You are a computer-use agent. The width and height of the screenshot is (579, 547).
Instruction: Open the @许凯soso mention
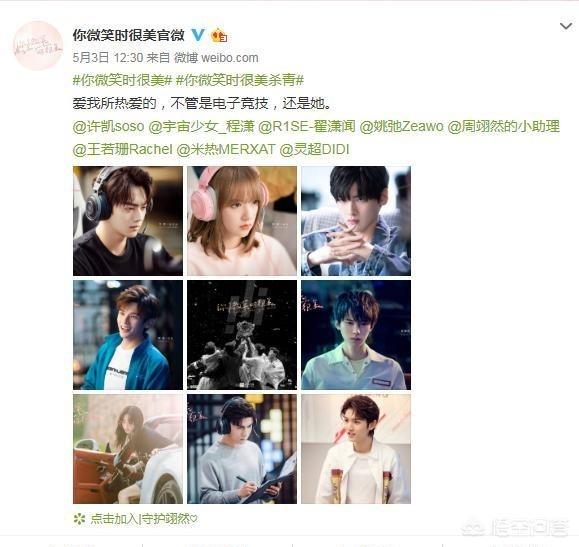click(109, 127)
